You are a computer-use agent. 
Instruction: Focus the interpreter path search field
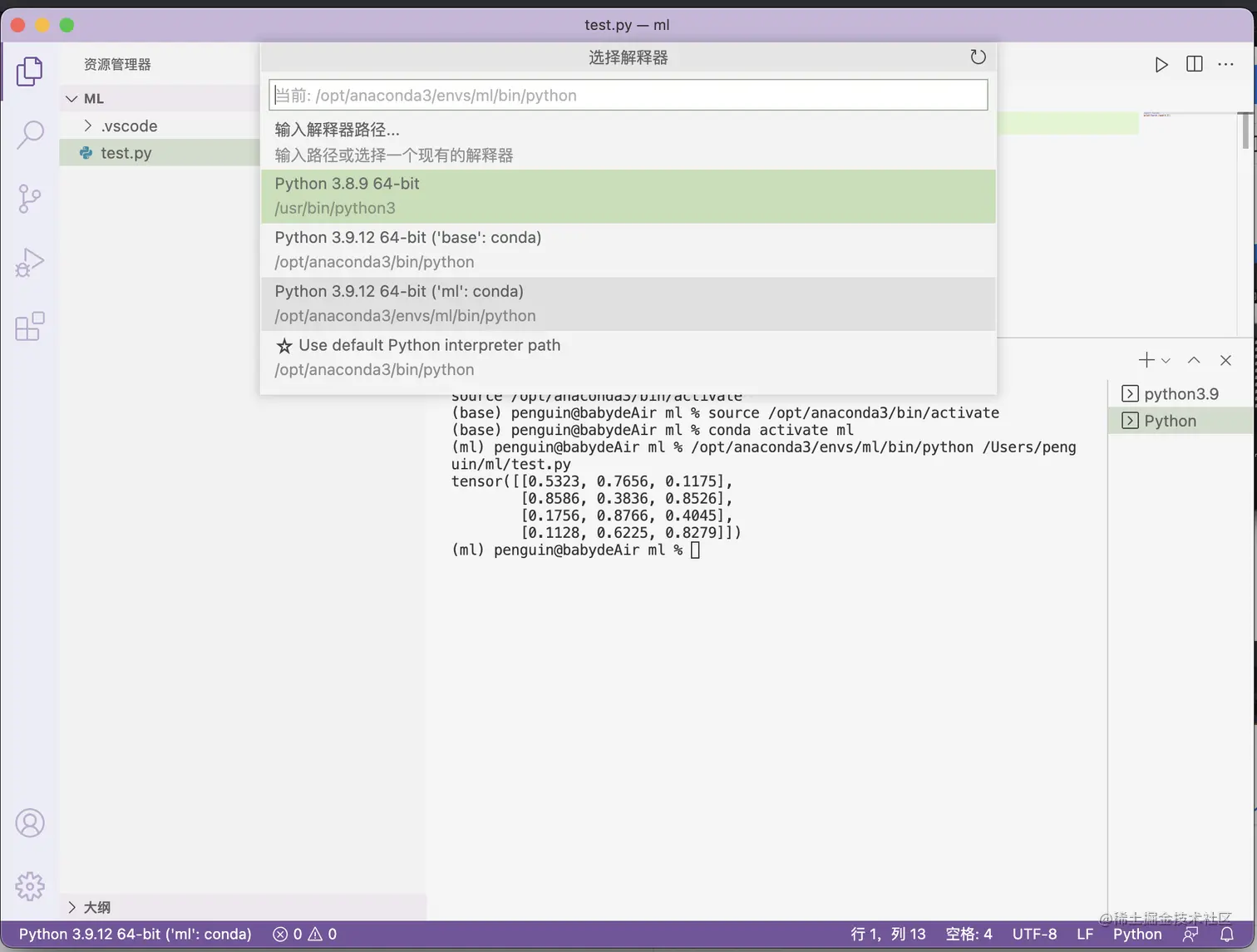tap(628, 95)
